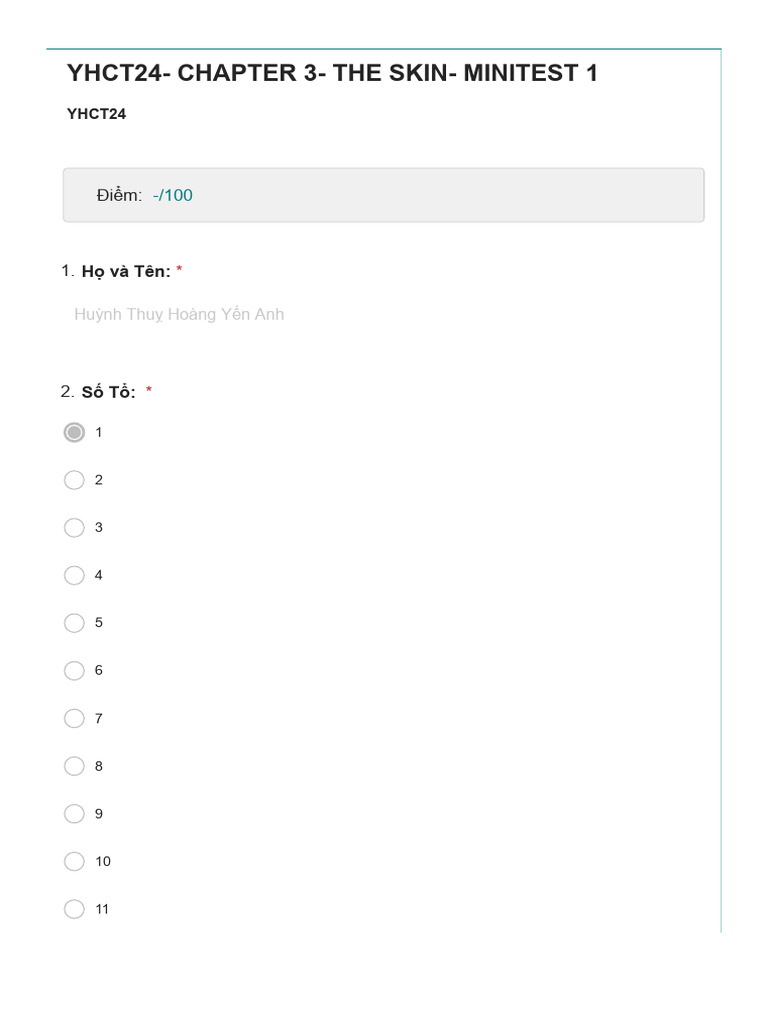
Task: Click the -/100 score value
Action: click(173, 195)
